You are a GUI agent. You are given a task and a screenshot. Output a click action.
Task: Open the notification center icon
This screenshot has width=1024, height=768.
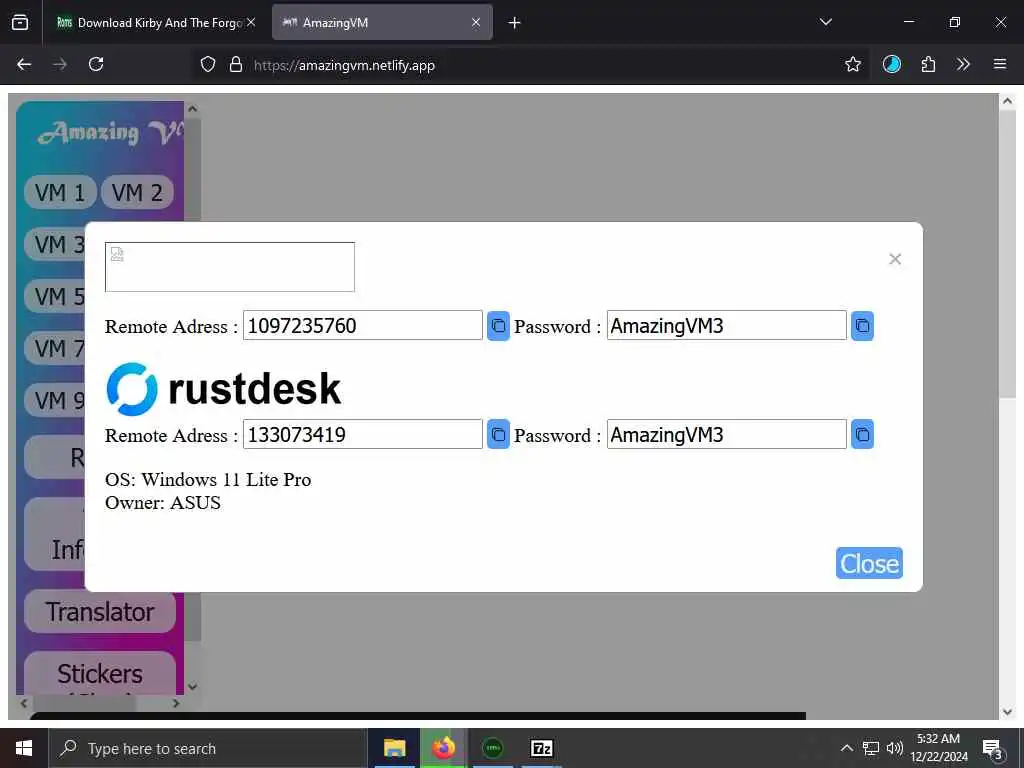[992, 749]
